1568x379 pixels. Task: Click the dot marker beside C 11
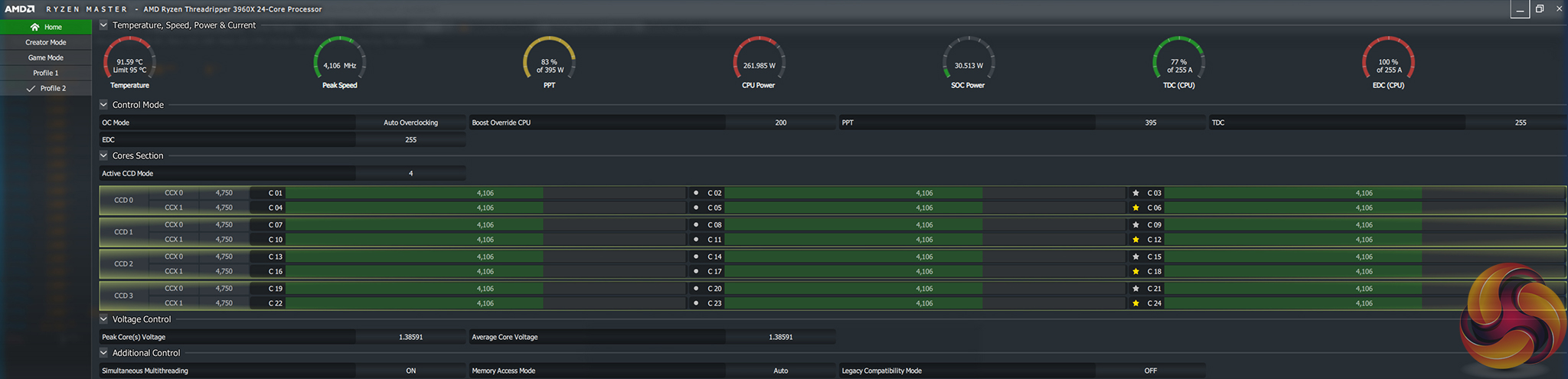[x=696, y=240]
